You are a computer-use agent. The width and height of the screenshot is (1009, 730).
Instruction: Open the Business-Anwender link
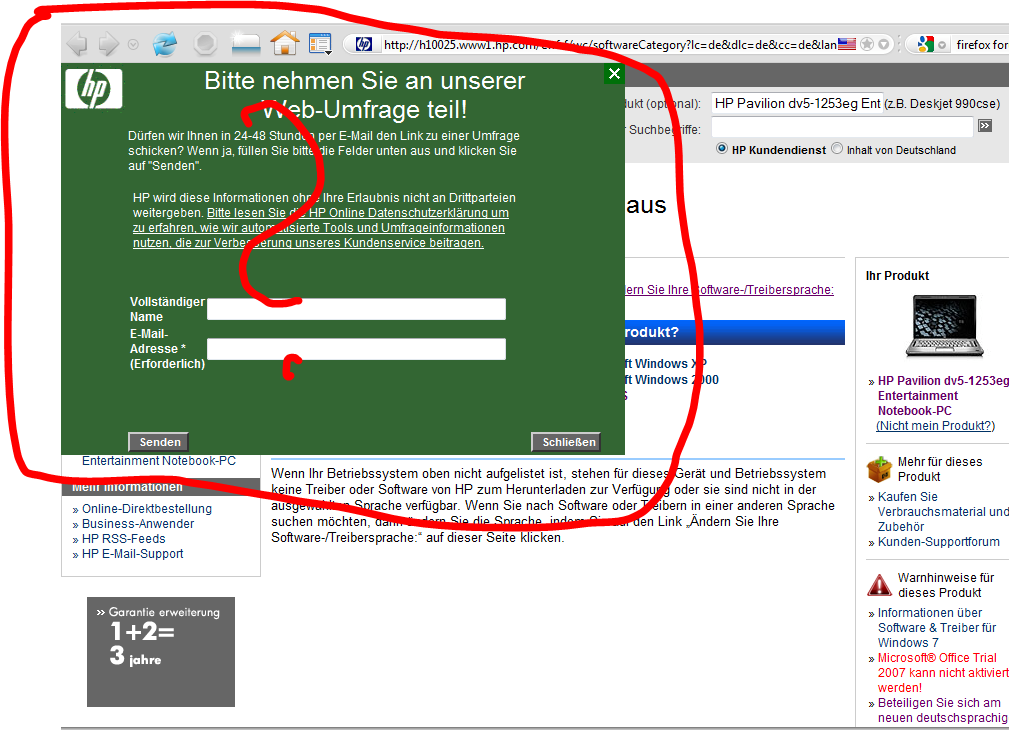point(138,524)
